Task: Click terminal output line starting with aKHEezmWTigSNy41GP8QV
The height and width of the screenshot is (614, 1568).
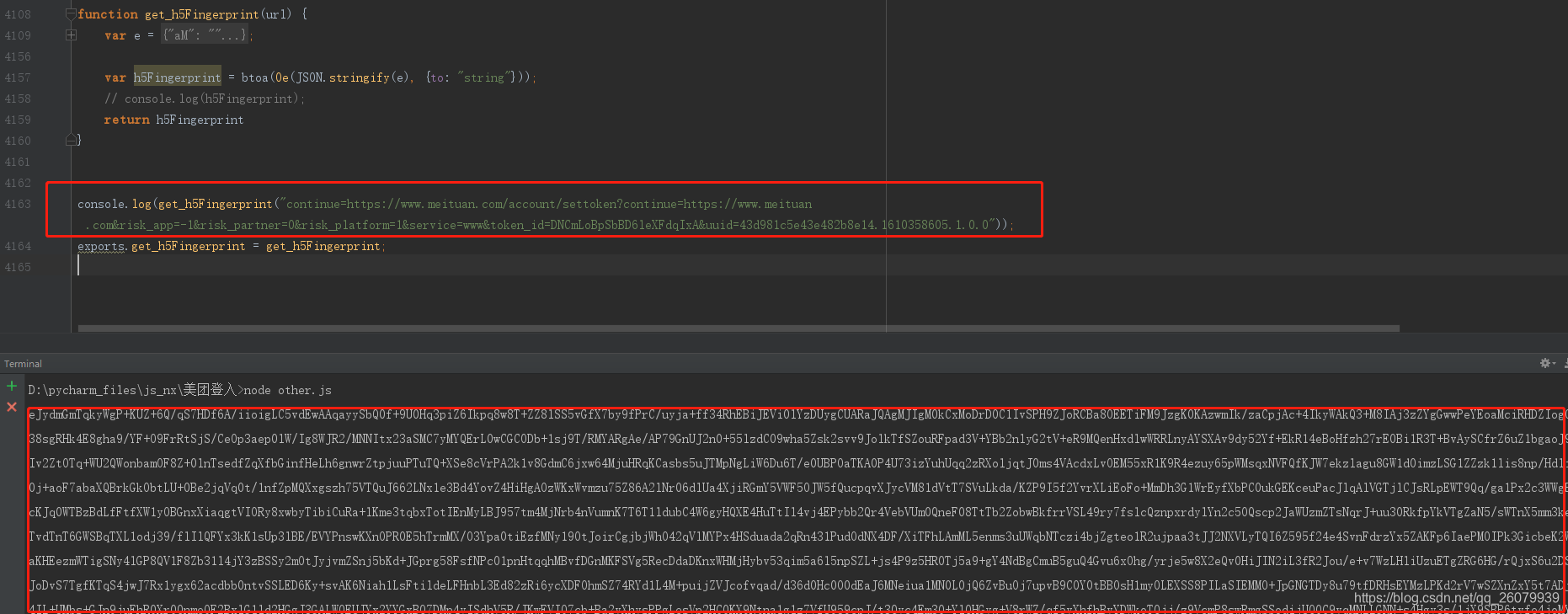Action: (x=796, y=561)
